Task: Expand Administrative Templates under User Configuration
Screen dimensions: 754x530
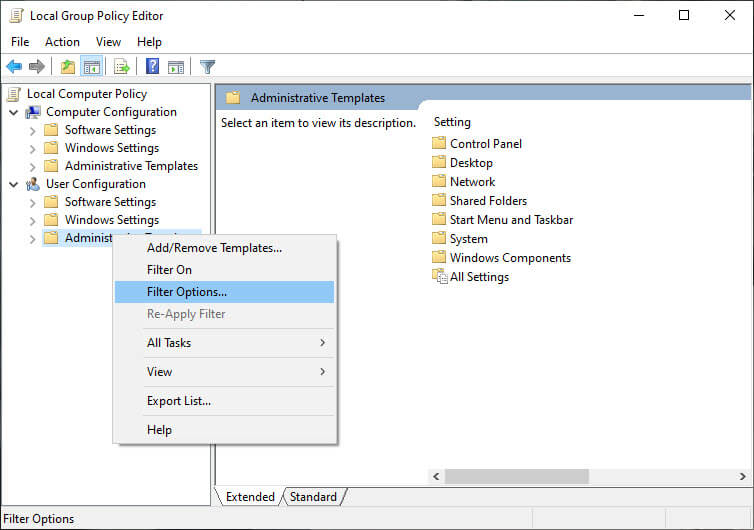Action: pos(32,239)
